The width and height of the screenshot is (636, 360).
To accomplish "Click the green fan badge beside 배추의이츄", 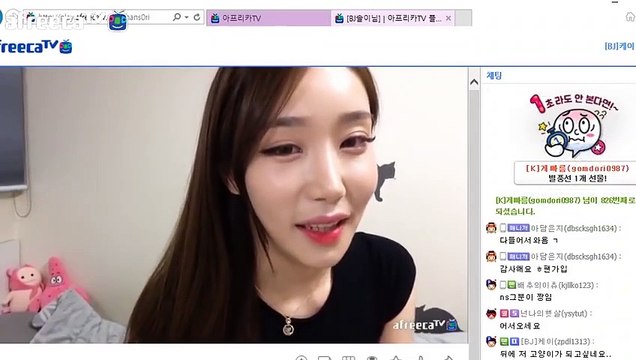I will coord(511,285).
